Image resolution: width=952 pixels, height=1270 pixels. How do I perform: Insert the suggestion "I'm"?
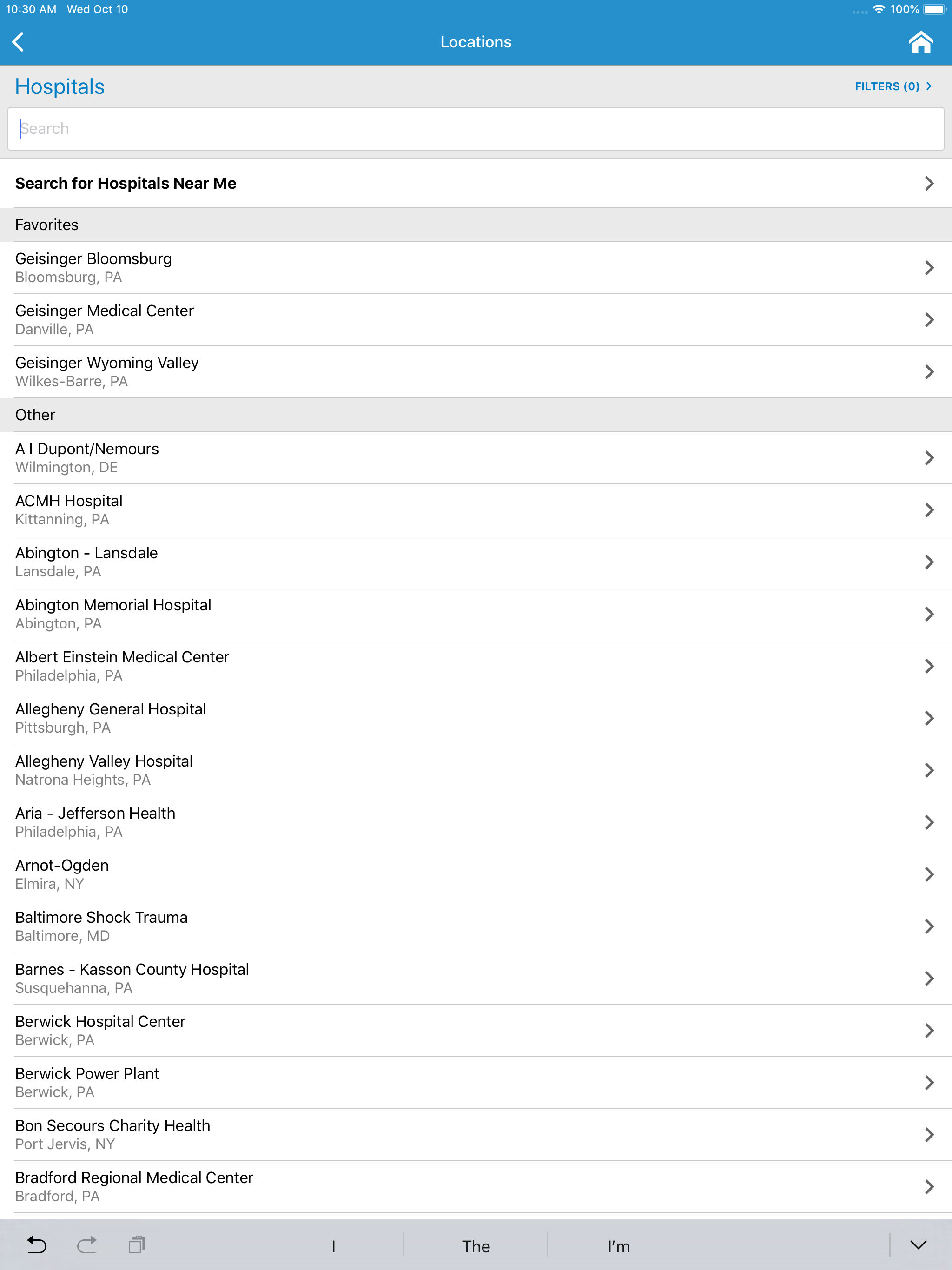point(618,1246)
